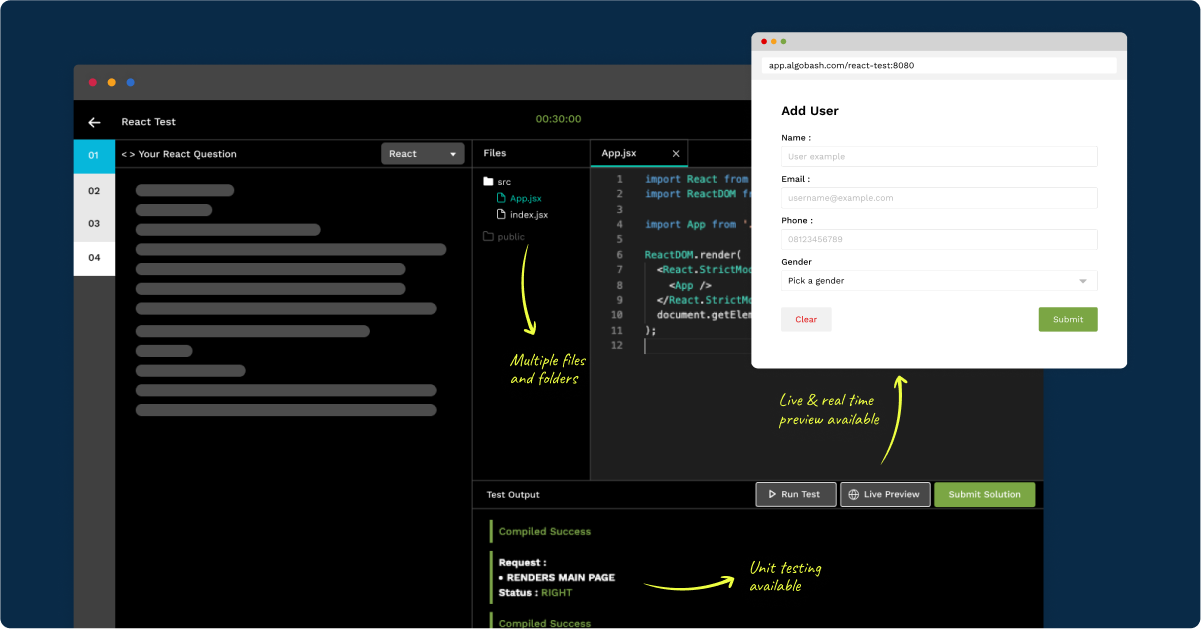1201x629 pixels.
Task: Click Clear on the Add User form
Action: (x=805, y=319)
